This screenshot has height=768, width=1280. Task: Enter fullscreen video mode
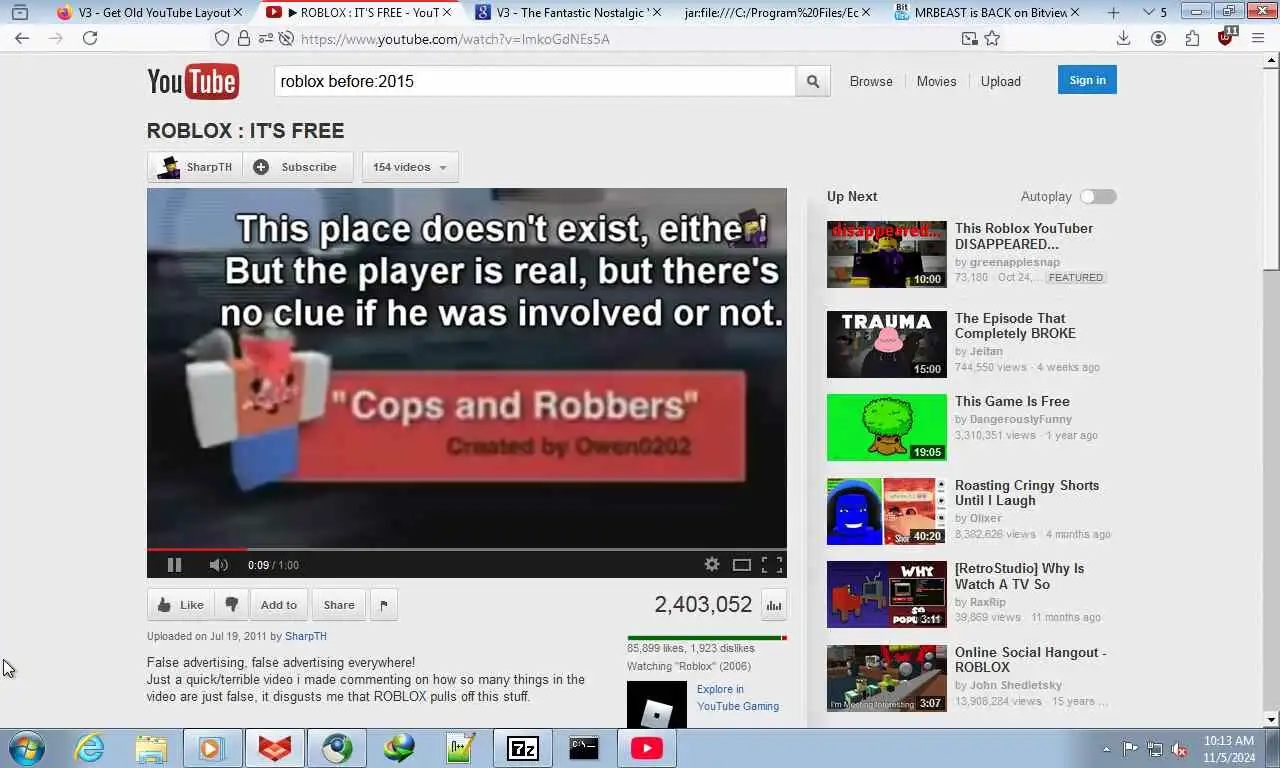772,565
